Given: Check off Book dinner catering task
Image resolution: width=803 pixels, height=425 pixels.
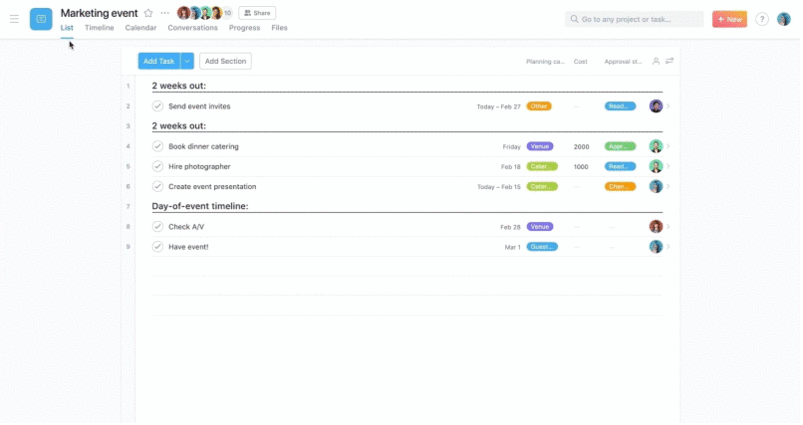Looking at the screenshot, I should coord(157,146).
